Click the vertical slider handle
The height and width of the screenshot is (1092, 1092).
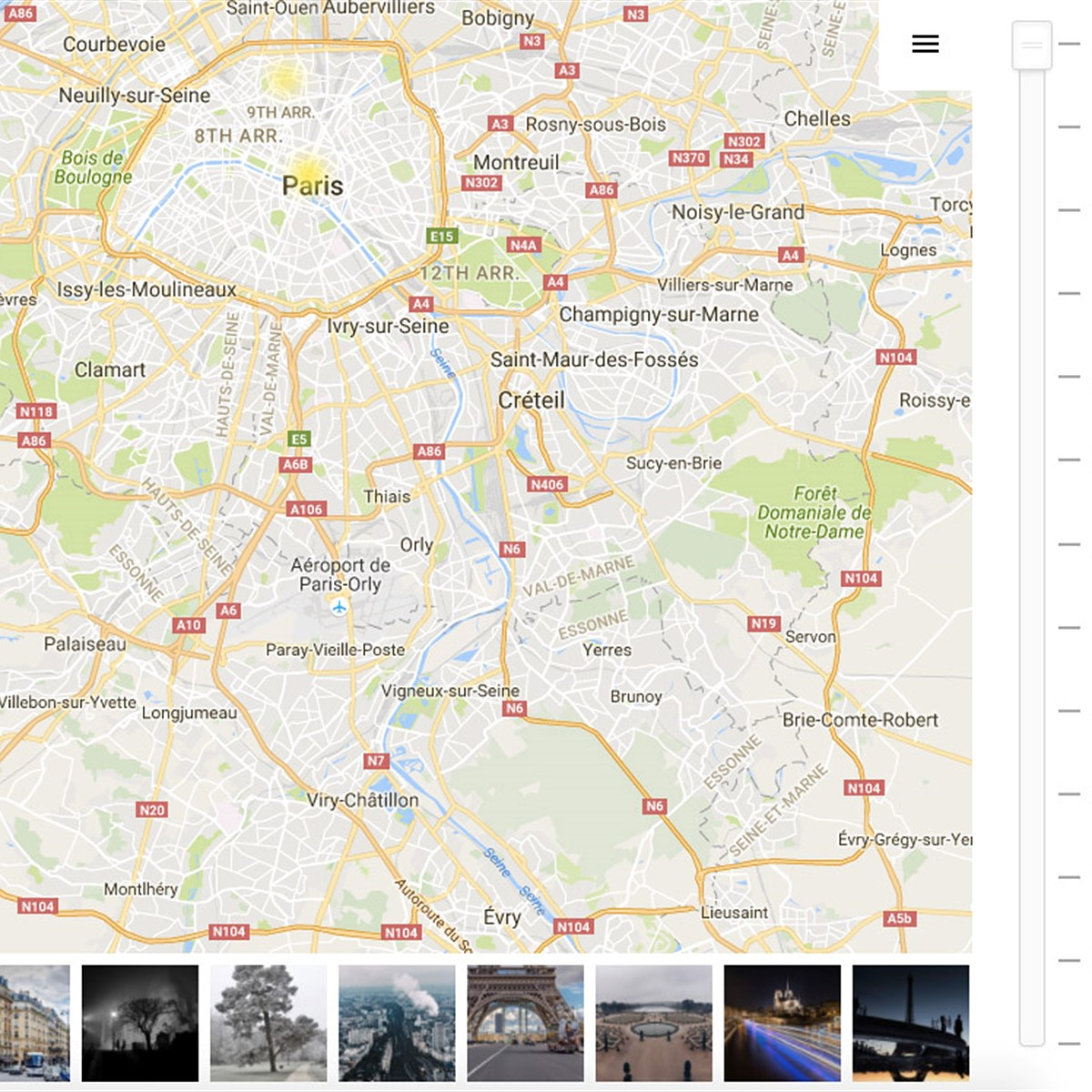point(1031,45)
